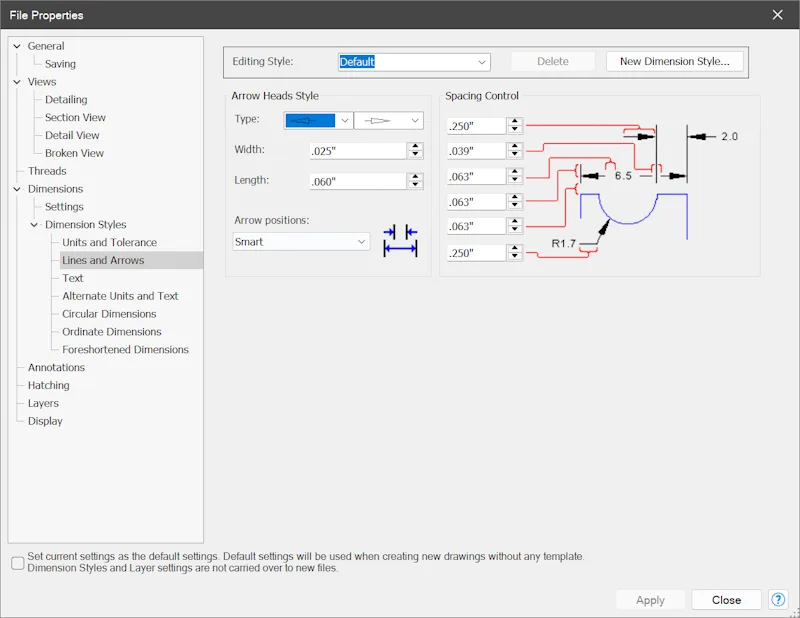Click the Apply button
This screenshot has width=800, height=618.
650,600
